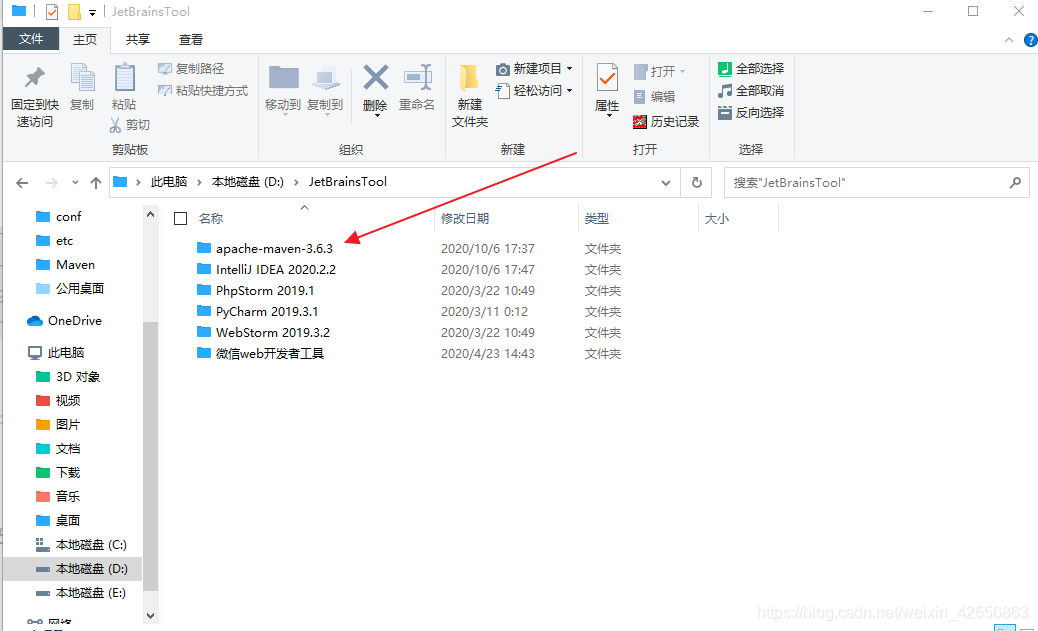Click the Refresh button in address bar
This screenshot has height=631, width=1038.
point(696,182)
